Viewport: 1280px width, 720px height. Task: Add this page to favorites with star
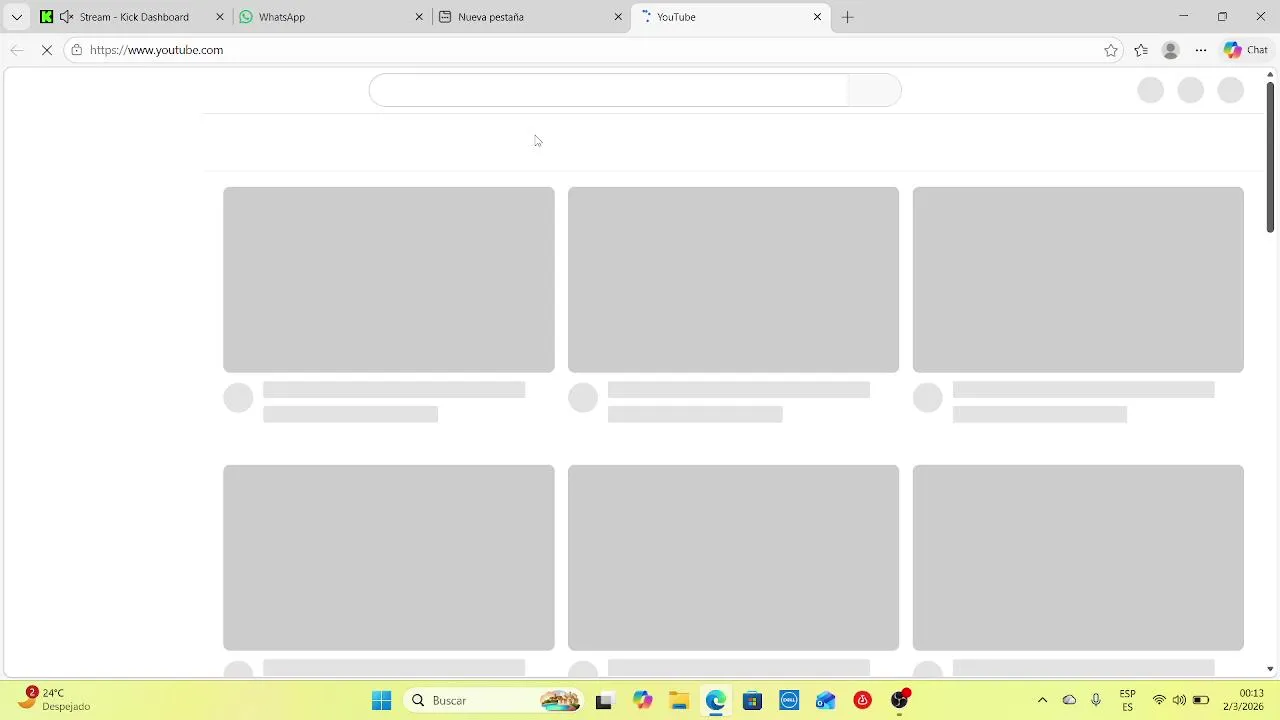[x=1111, y=50]
